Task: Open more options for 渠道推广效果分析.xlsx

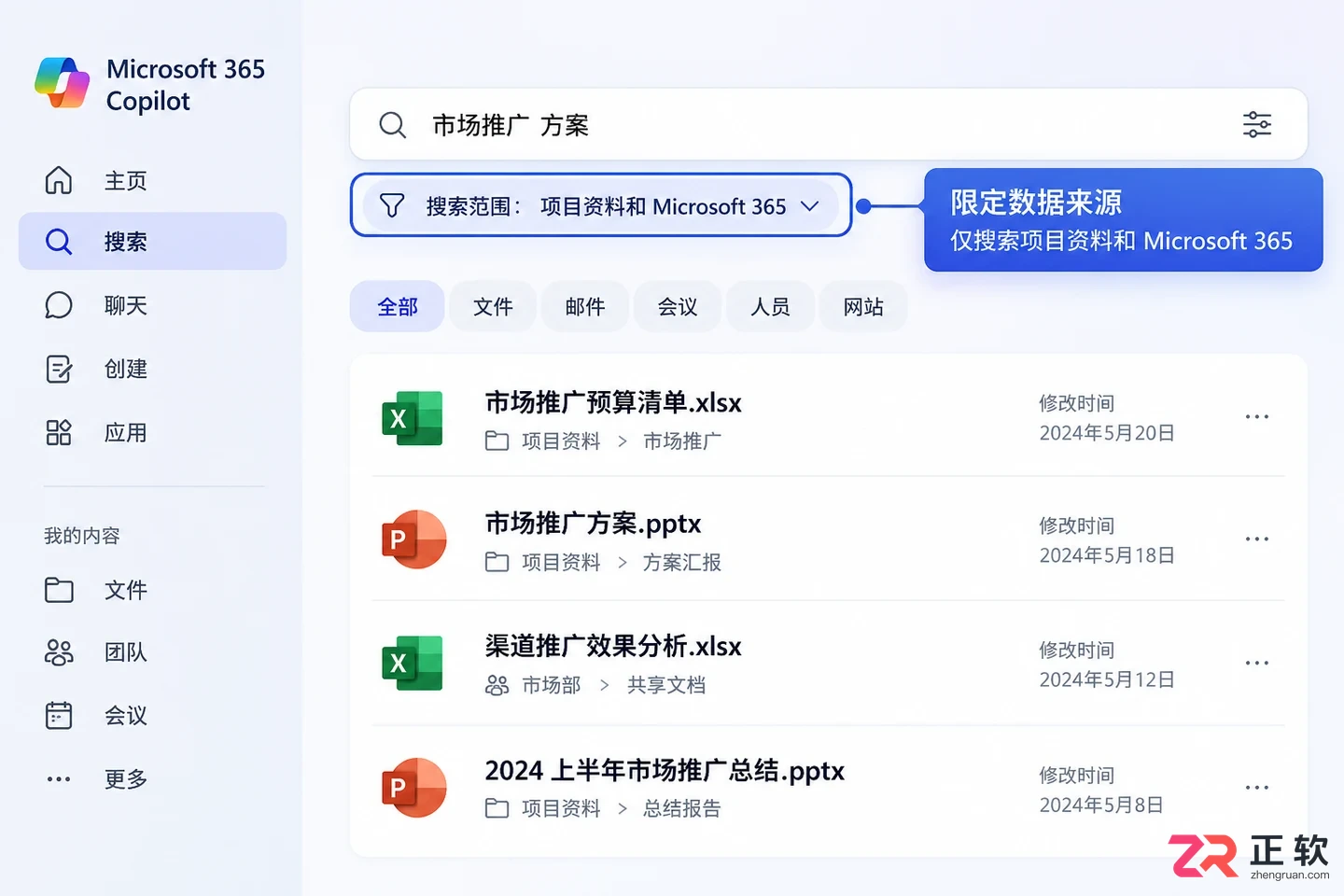Action: coord(1257,663)
